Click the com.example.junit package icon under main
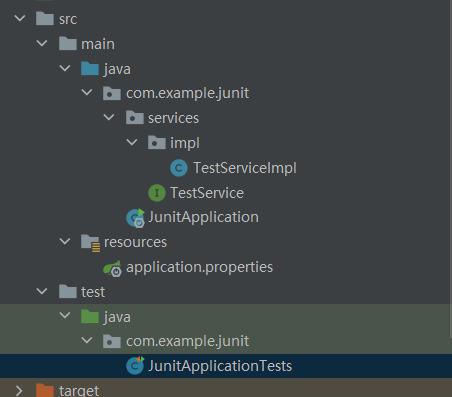Screen dimensions: 452x397 [112, 93]
